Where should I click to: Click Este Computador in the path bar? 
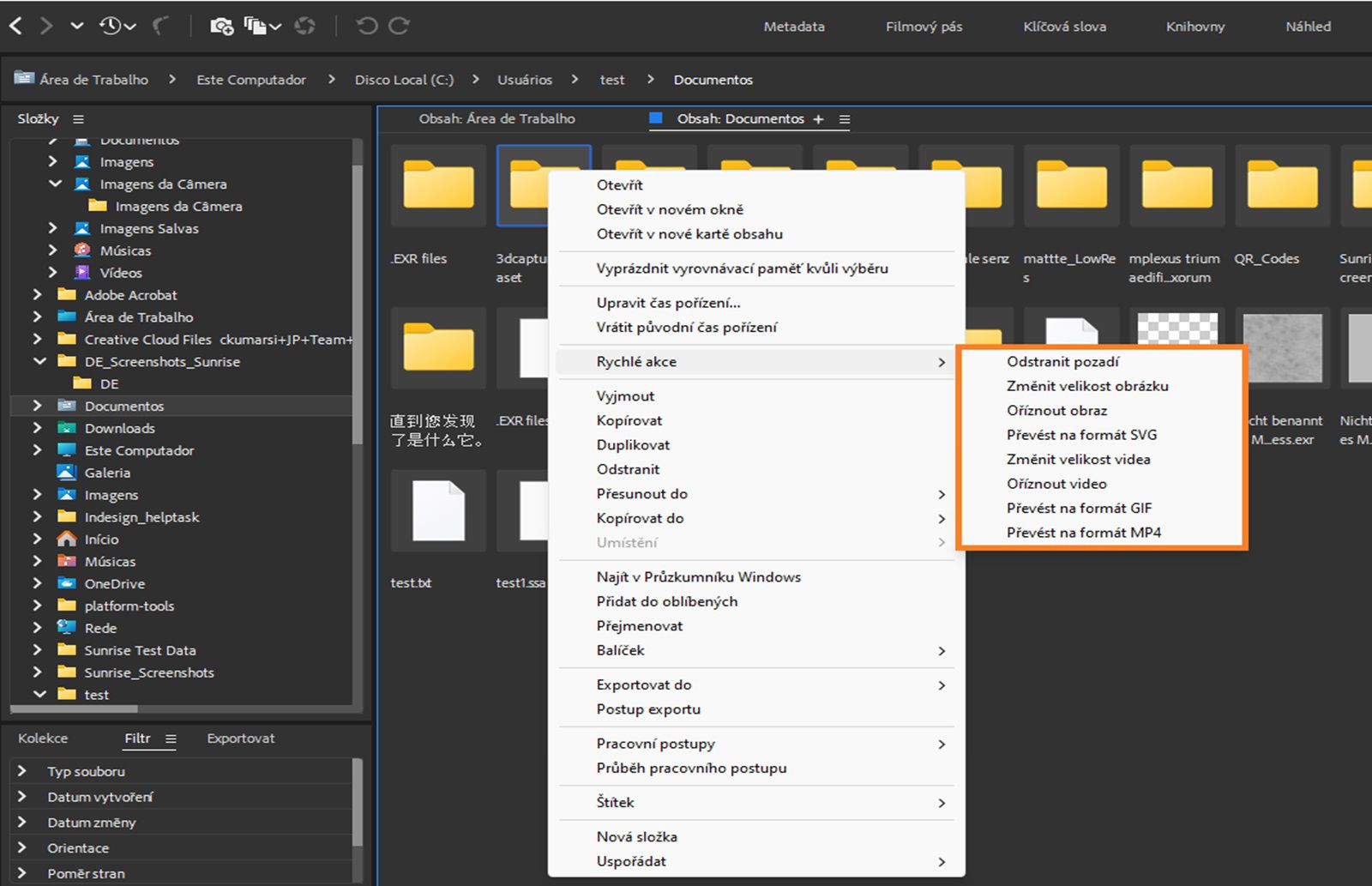click(251, 80)
